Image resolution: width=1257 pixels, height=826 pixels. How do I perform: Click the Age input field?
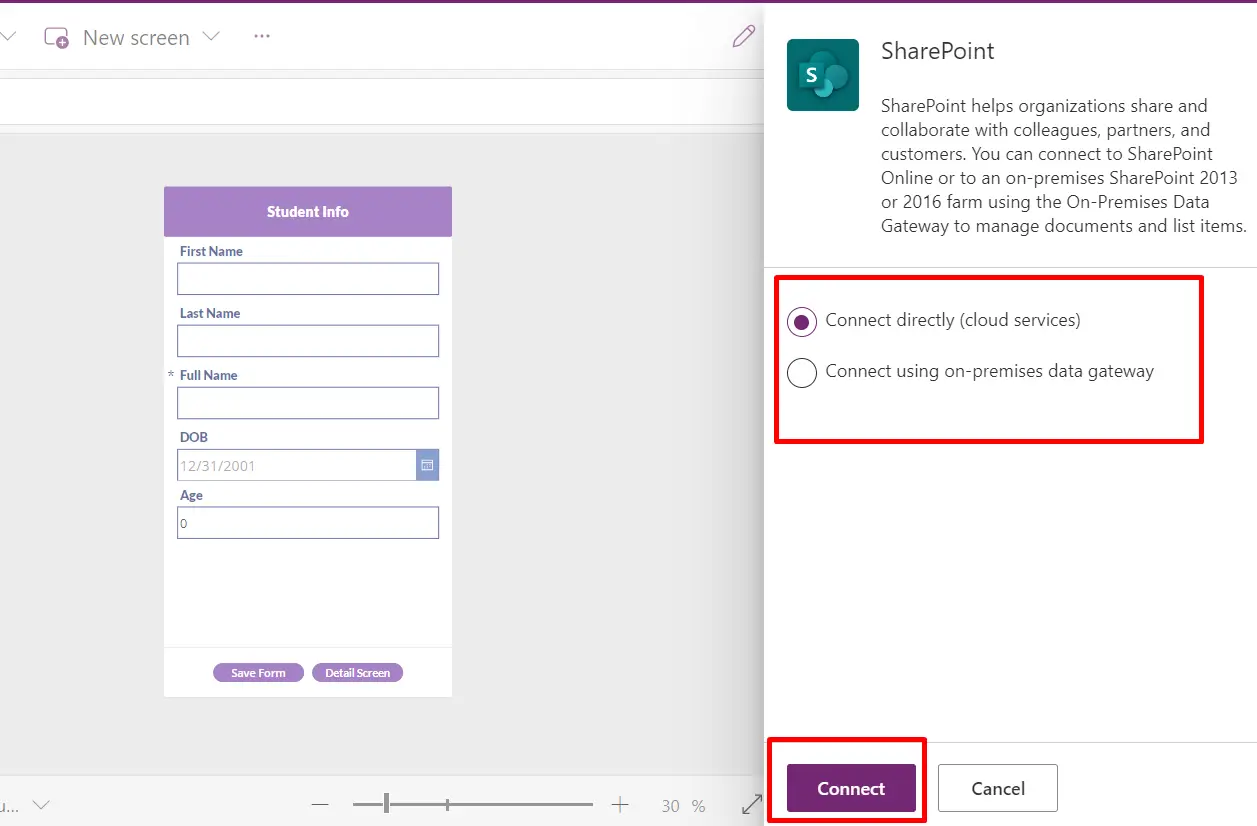click(x=308, y=523)
